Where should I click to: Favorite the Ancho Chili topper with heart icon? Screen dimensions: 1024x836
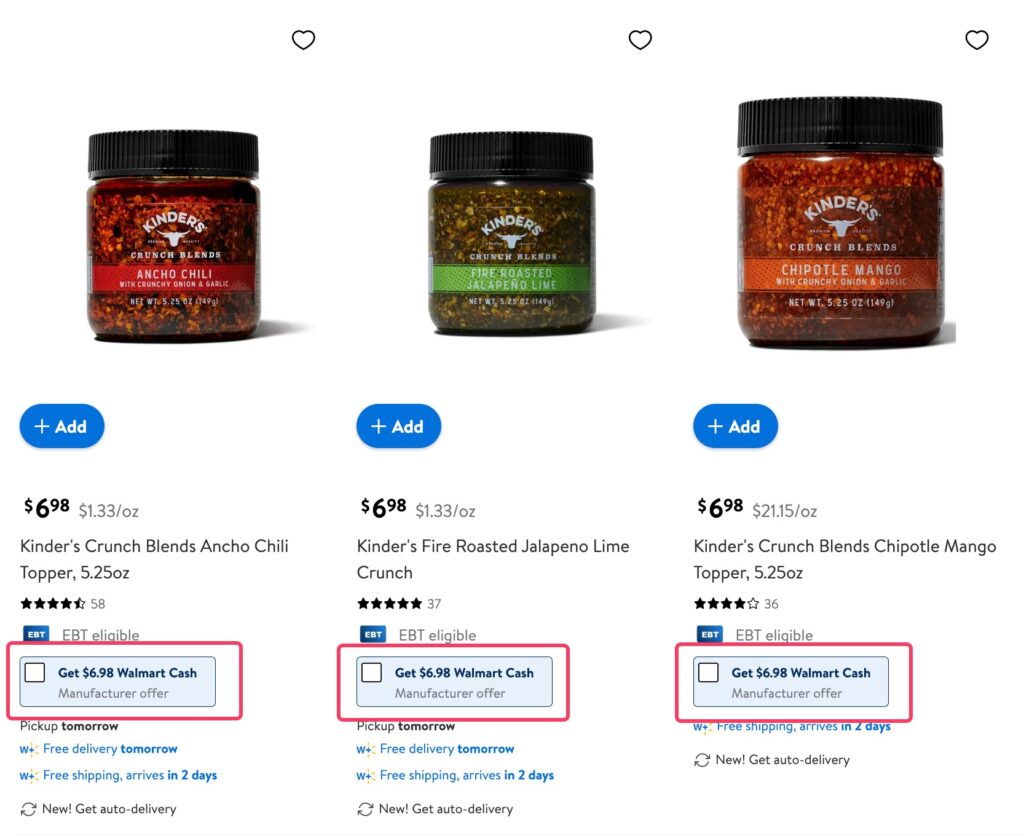pyautogui.click(x=303, y=40)
